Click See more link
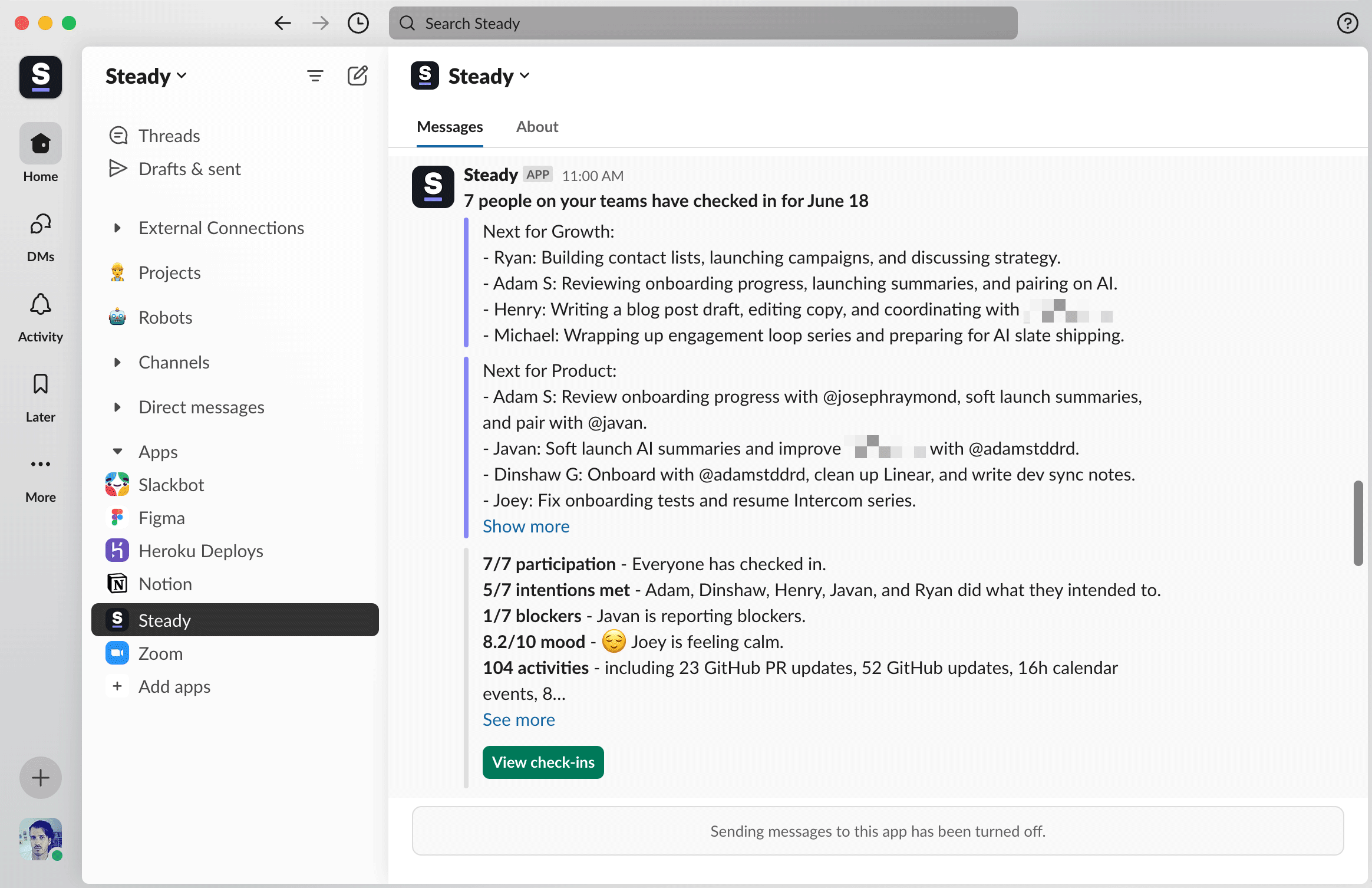Screen dimensions: 1372x888 519,720
